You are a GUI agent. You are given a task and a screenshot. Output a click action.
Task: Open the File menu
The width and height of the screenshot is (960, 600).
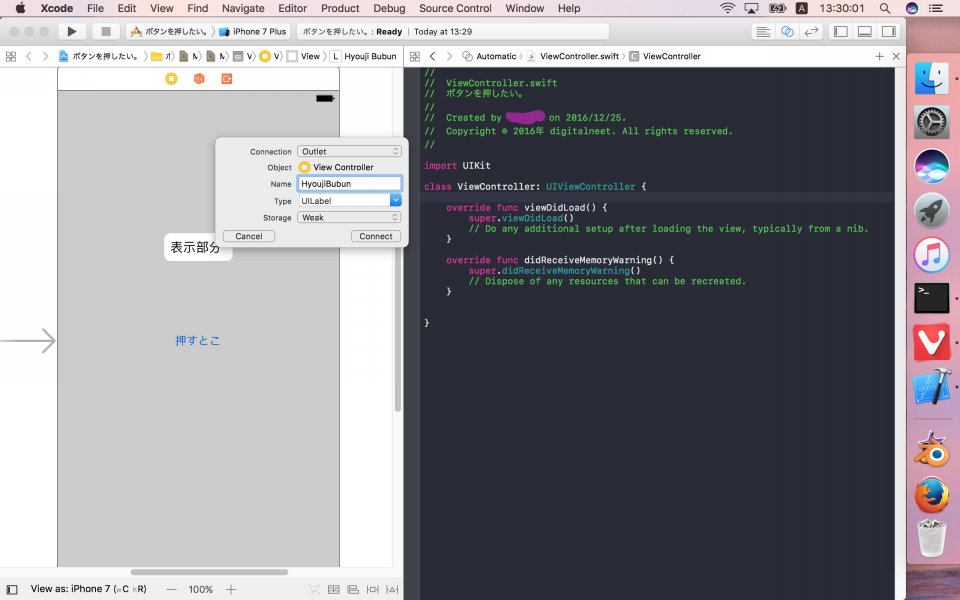[96, 9]
